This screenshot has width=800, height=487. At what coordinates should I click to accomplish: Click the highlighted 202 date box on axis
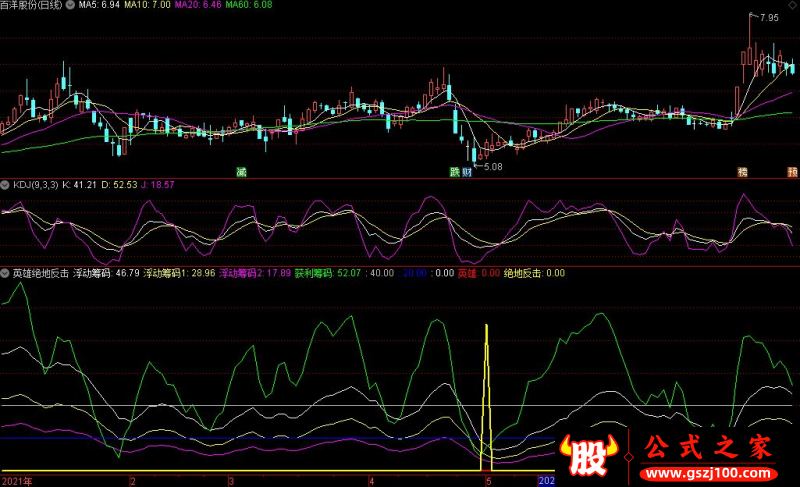click(x=546, y=481)
